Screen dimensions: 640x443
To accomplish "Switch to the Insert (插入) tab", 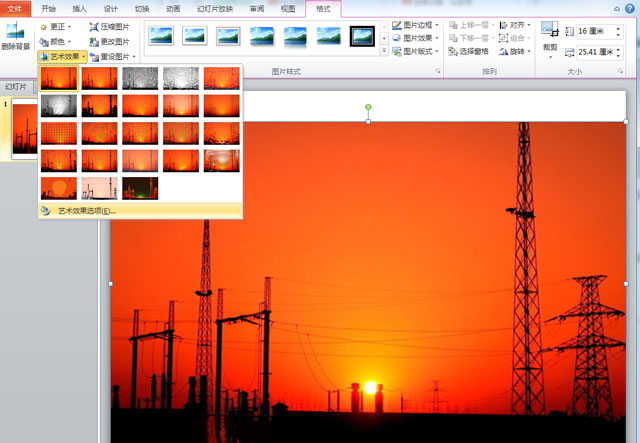I will coord(79,9).
